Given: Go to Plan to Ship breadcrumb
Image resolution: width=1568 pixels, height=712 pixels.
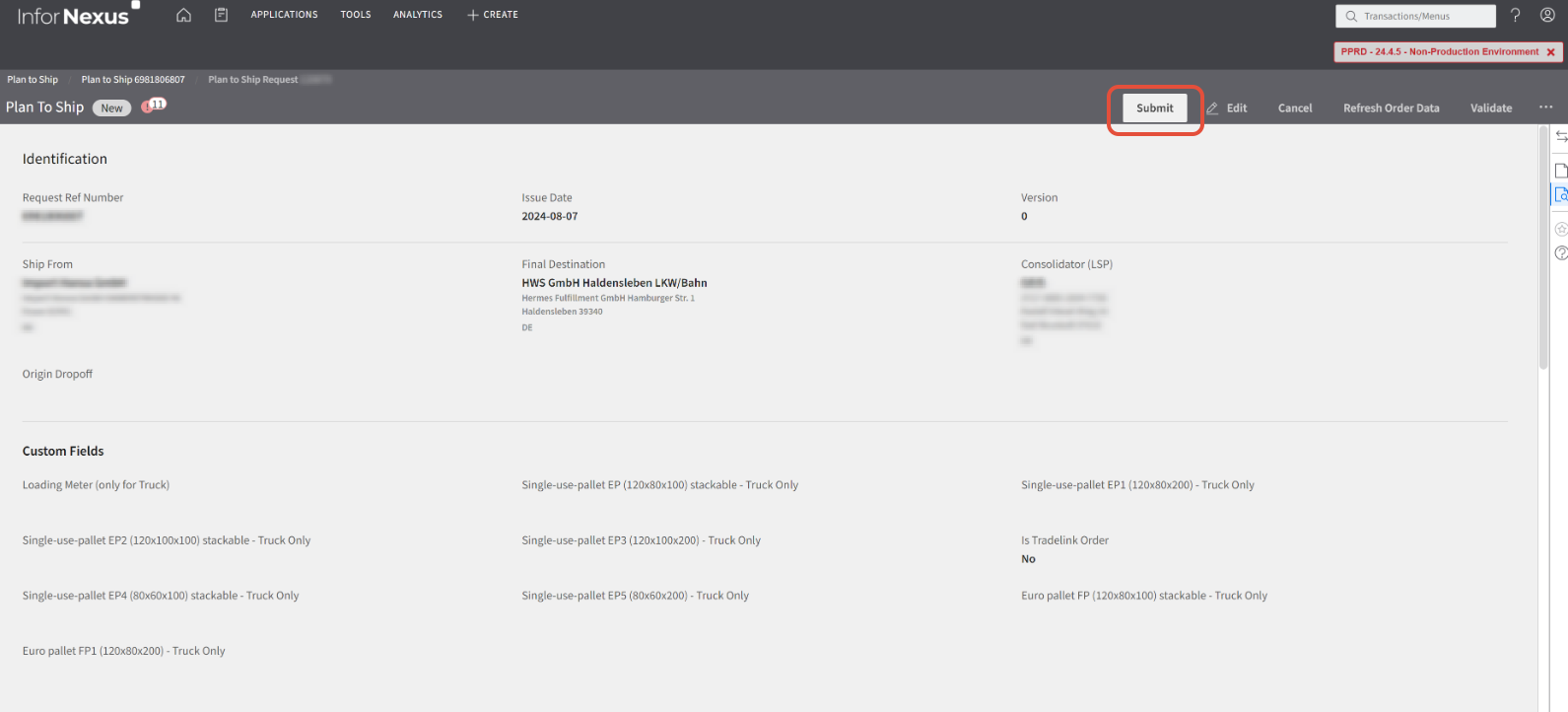Looking at the screenshot, I should (x=33, y=80).
